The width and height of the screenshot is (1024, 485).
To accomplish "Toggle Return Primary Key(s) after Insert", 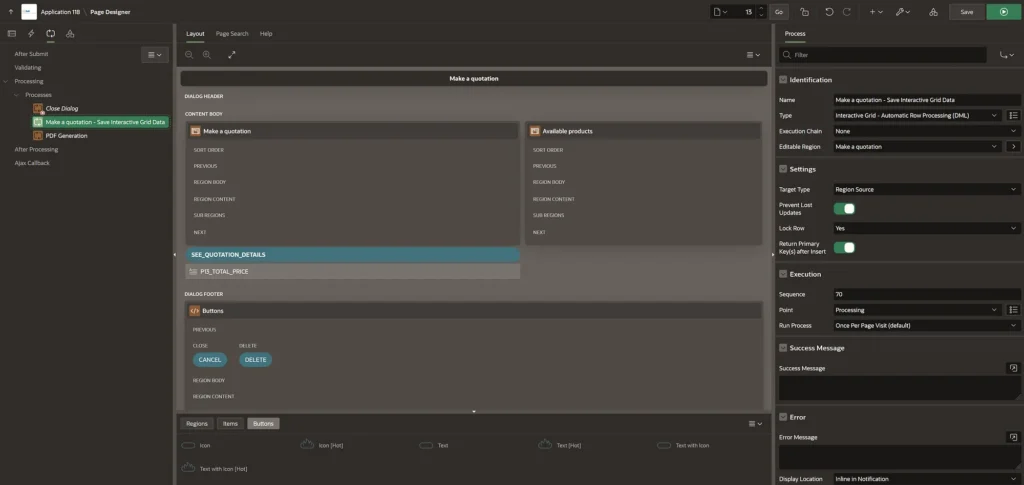I will point(844,247).
